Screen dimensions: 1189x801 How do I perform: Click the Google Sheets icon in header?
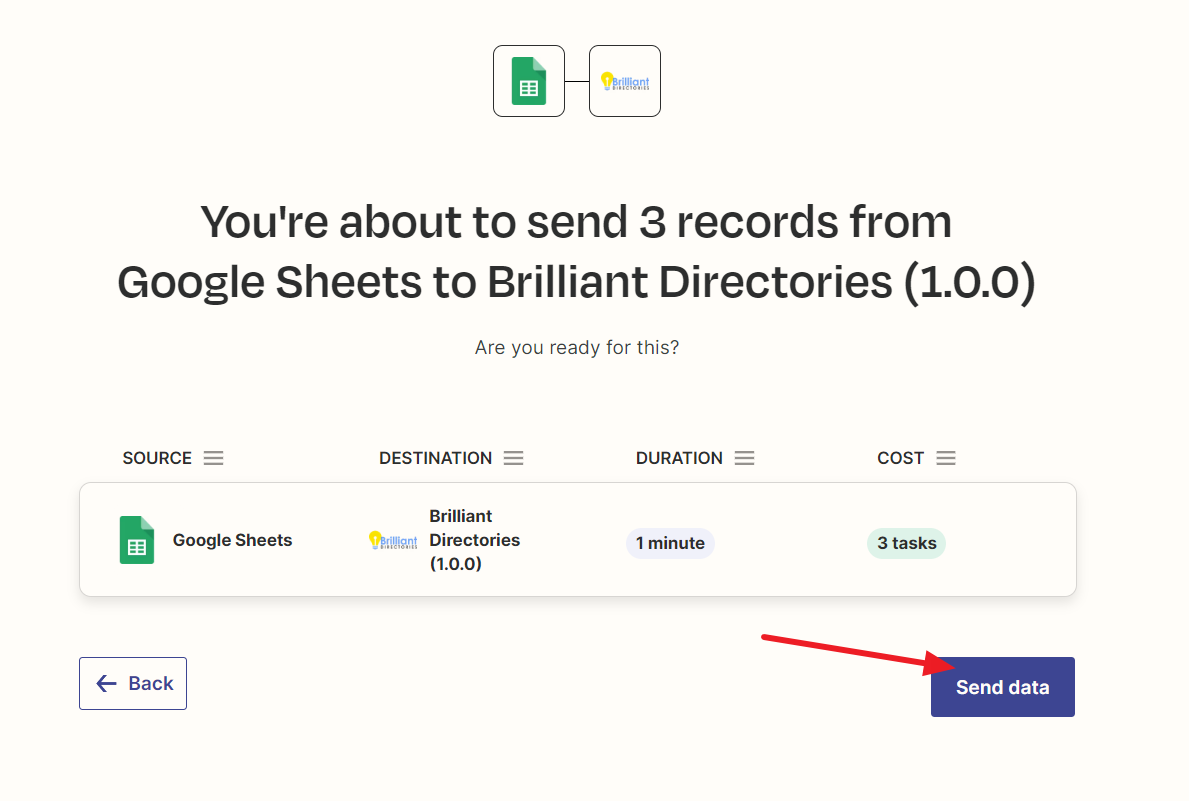pyautogui.click(x=529, y=81)
